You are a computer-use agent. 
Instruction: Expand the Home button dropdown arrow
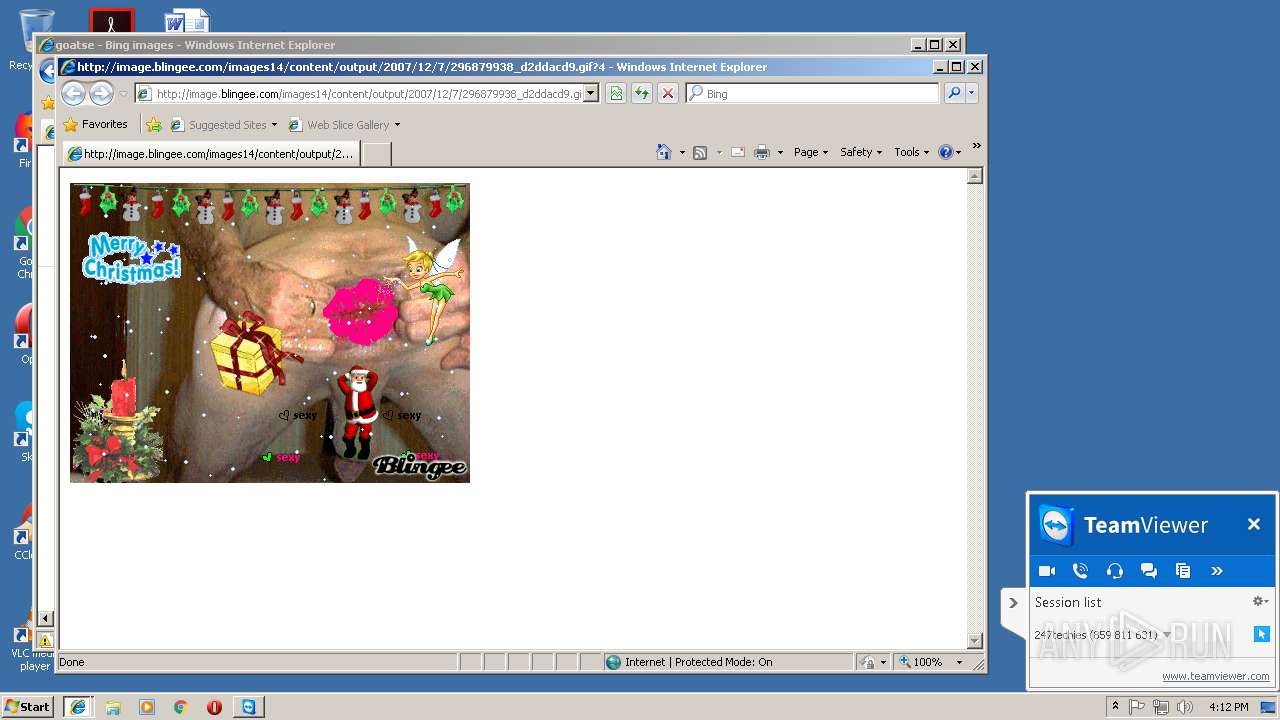coord(682,153)
